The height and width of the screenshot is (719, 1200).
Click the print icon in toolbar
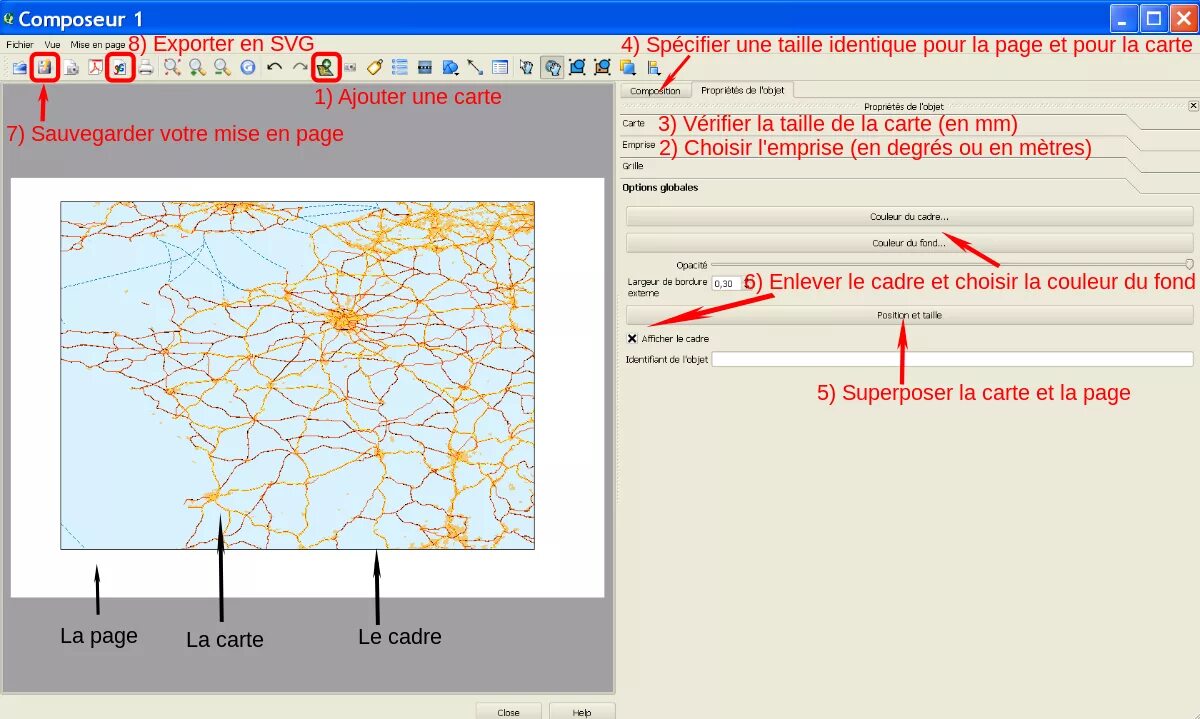[146, 68]
